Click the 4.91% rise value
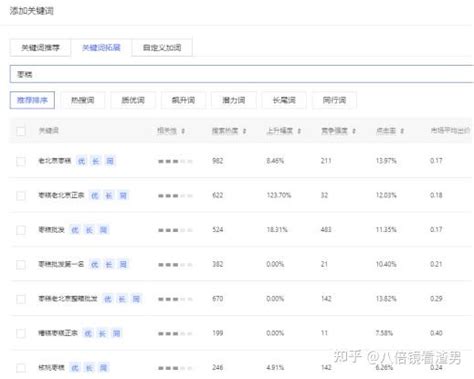Screen dimensions: 474x379 click(275, 367)
